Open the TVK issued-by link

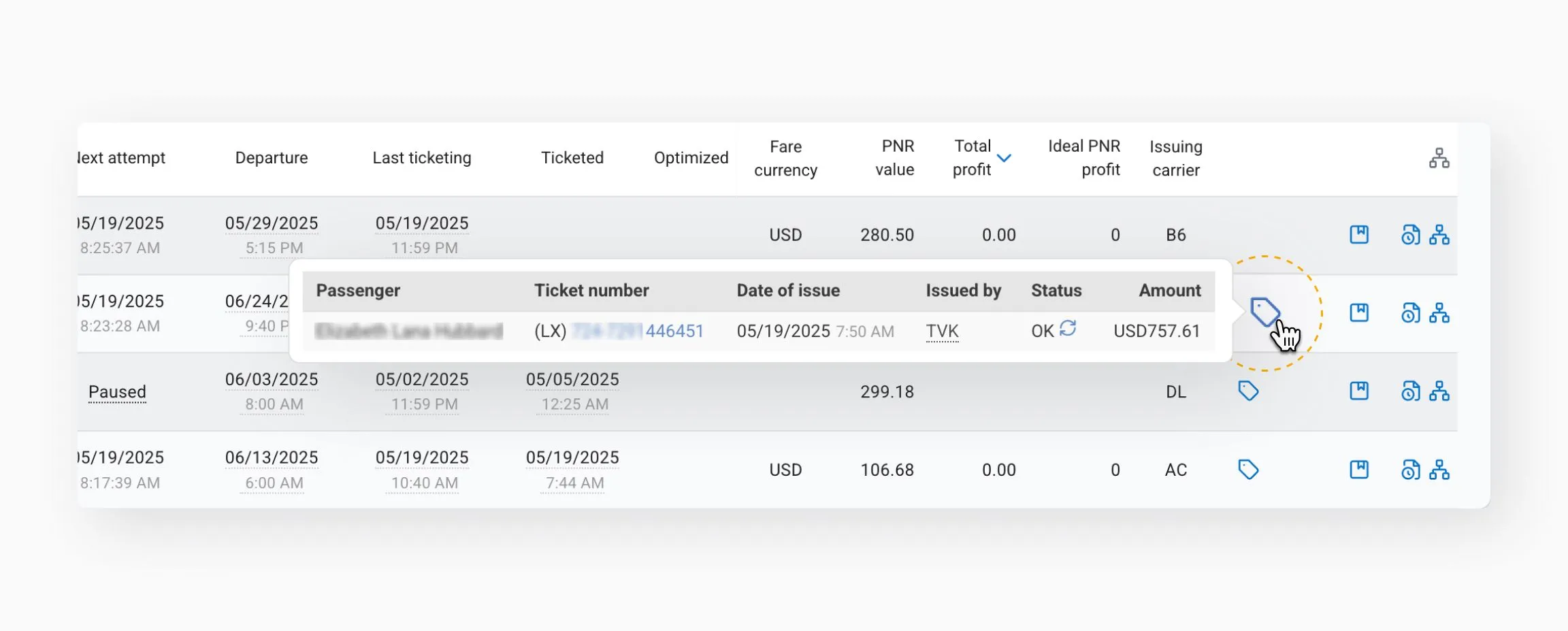942,331
